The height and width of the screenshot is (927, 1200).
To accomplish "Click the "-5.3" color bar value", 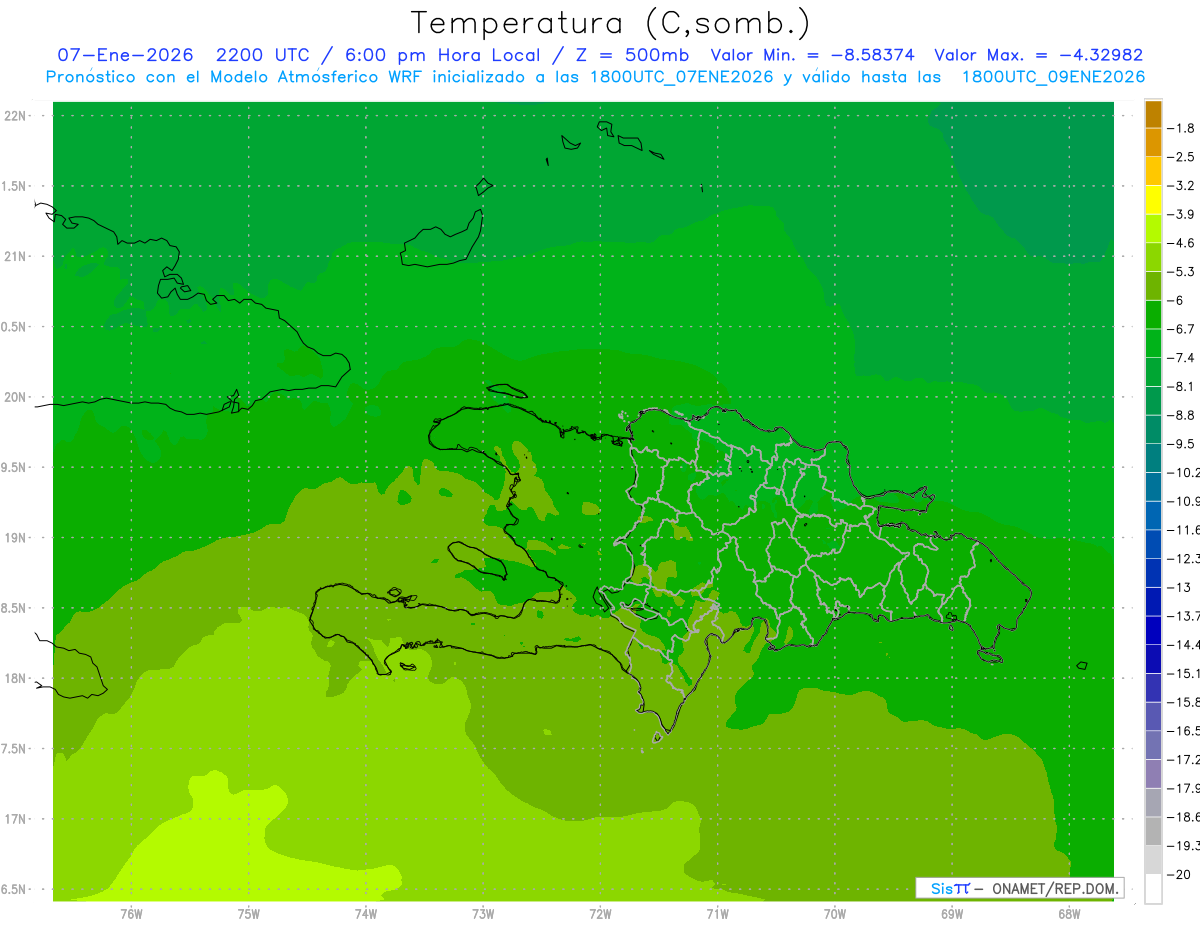I will [1183, 271].
